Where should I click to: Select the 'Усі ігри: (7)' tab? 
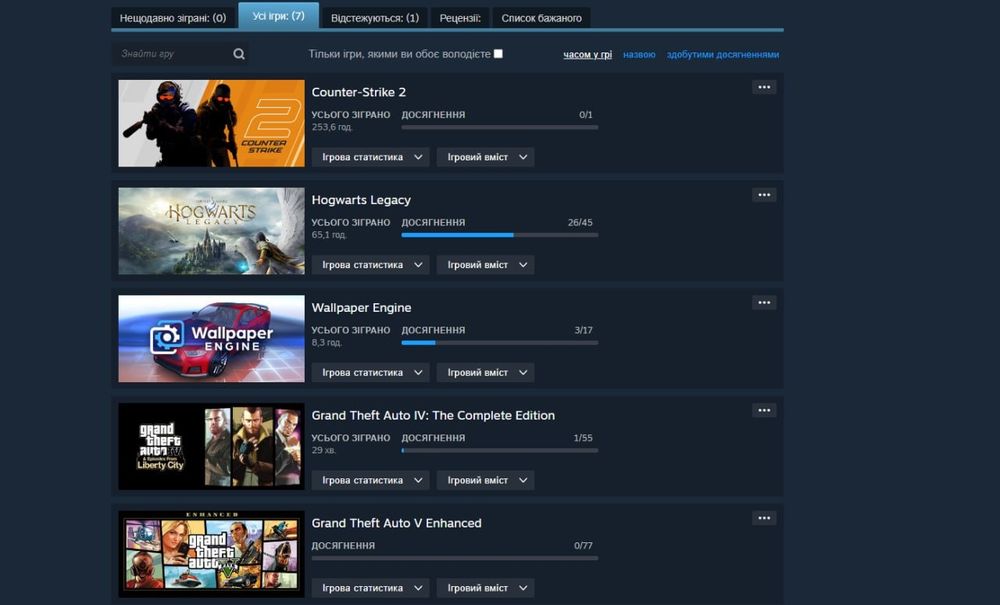coord(279,16)
